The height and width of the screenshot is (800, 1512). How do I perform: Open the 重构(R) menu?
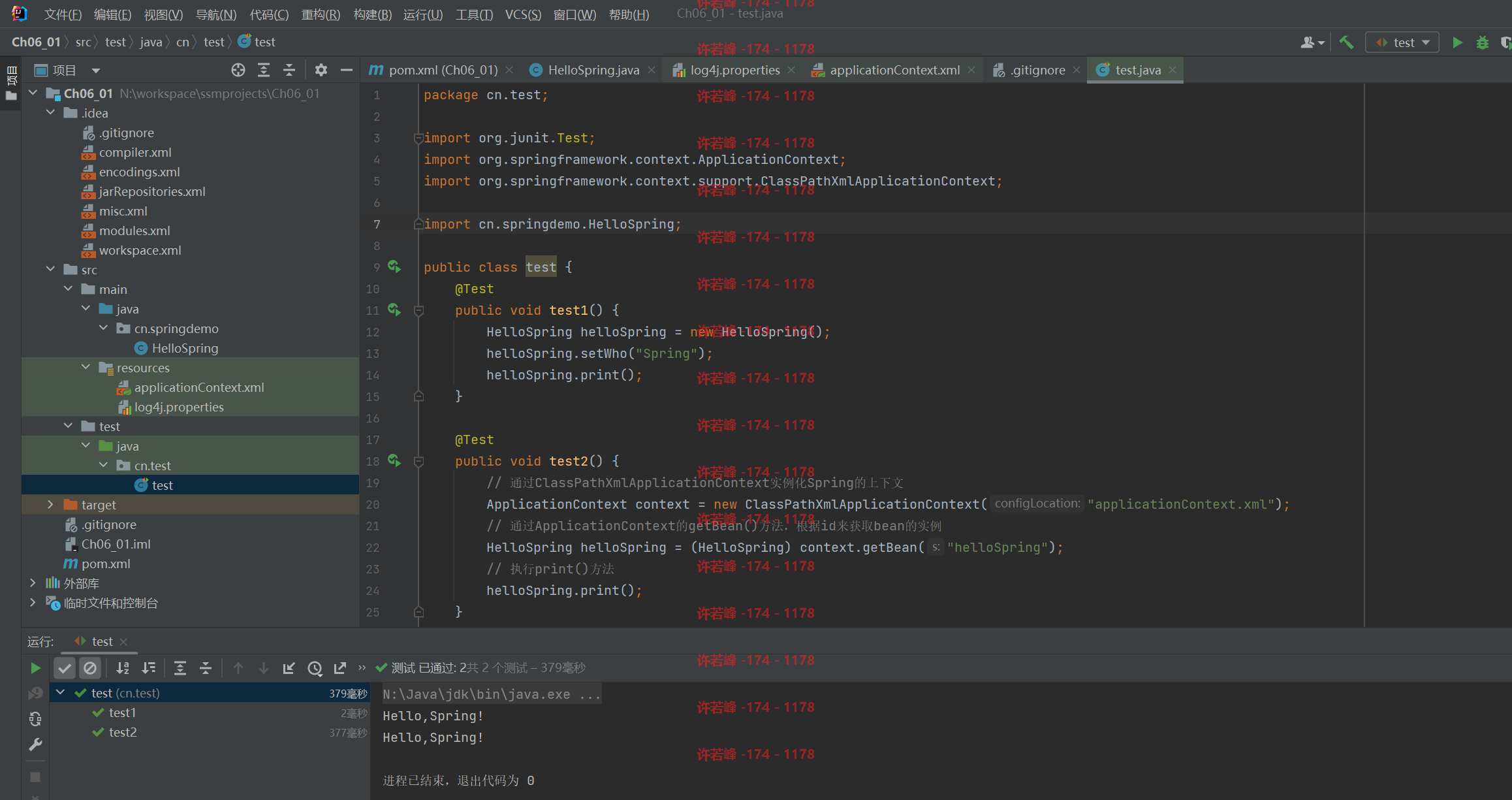click(x=321, y=14)
